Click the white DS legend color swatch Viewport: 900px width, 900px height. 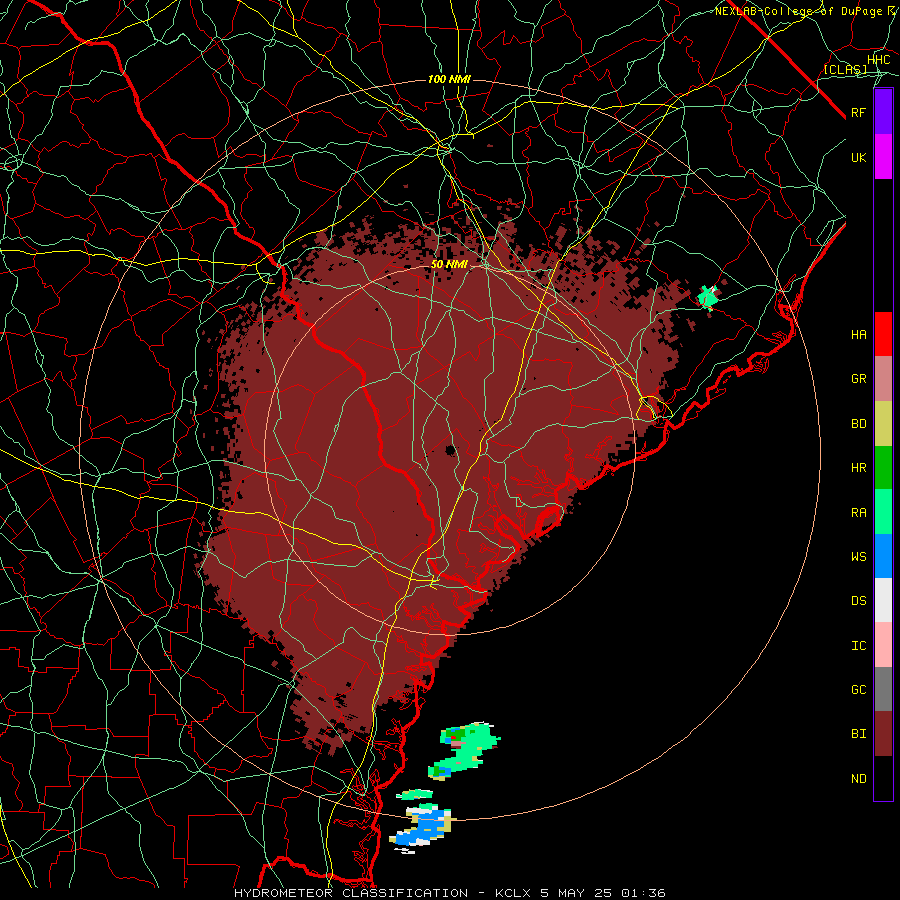[883, 600]
